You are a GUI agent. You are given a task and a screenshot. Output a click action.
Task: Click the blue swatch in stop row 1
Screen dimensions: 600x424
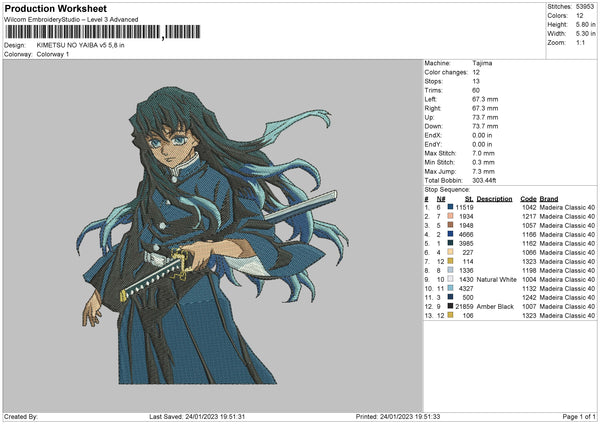450,207
